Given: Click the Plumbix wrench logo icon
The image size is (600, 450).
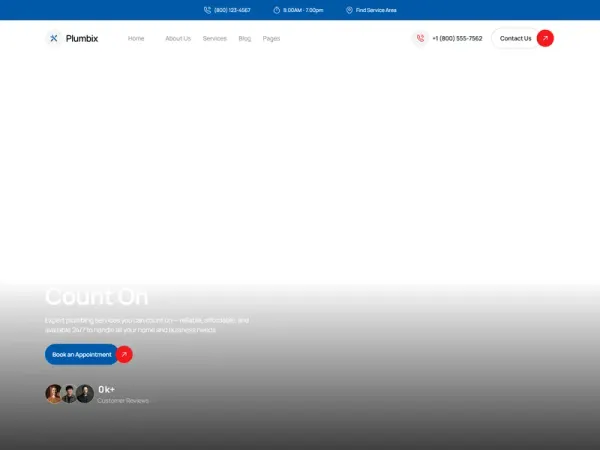Looking at the screenshot, I should pos(54,38).
